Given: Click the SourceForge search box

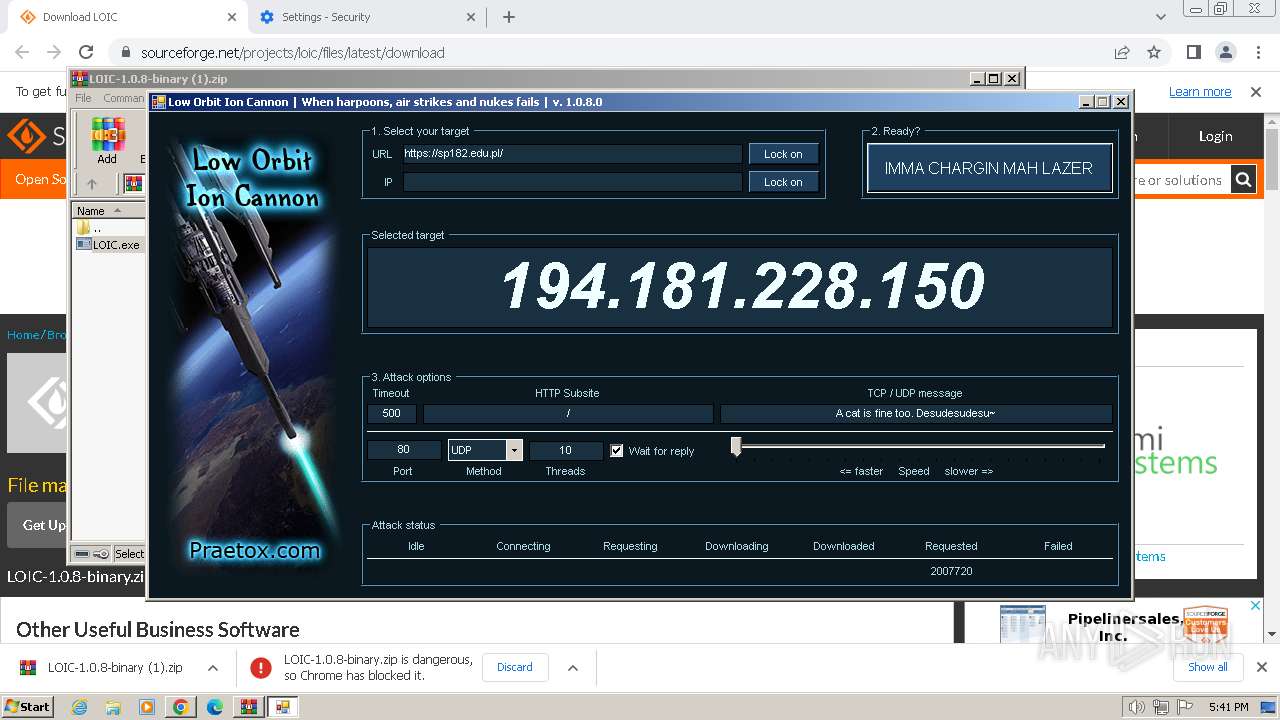Looking at the screenshot, I should [1180, 180].
